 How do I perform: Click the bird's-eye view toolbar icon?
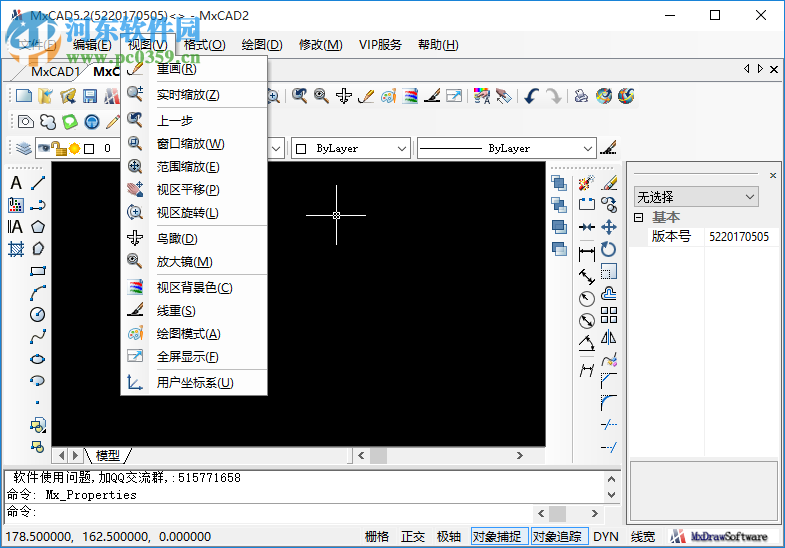[x=343, y=96]
